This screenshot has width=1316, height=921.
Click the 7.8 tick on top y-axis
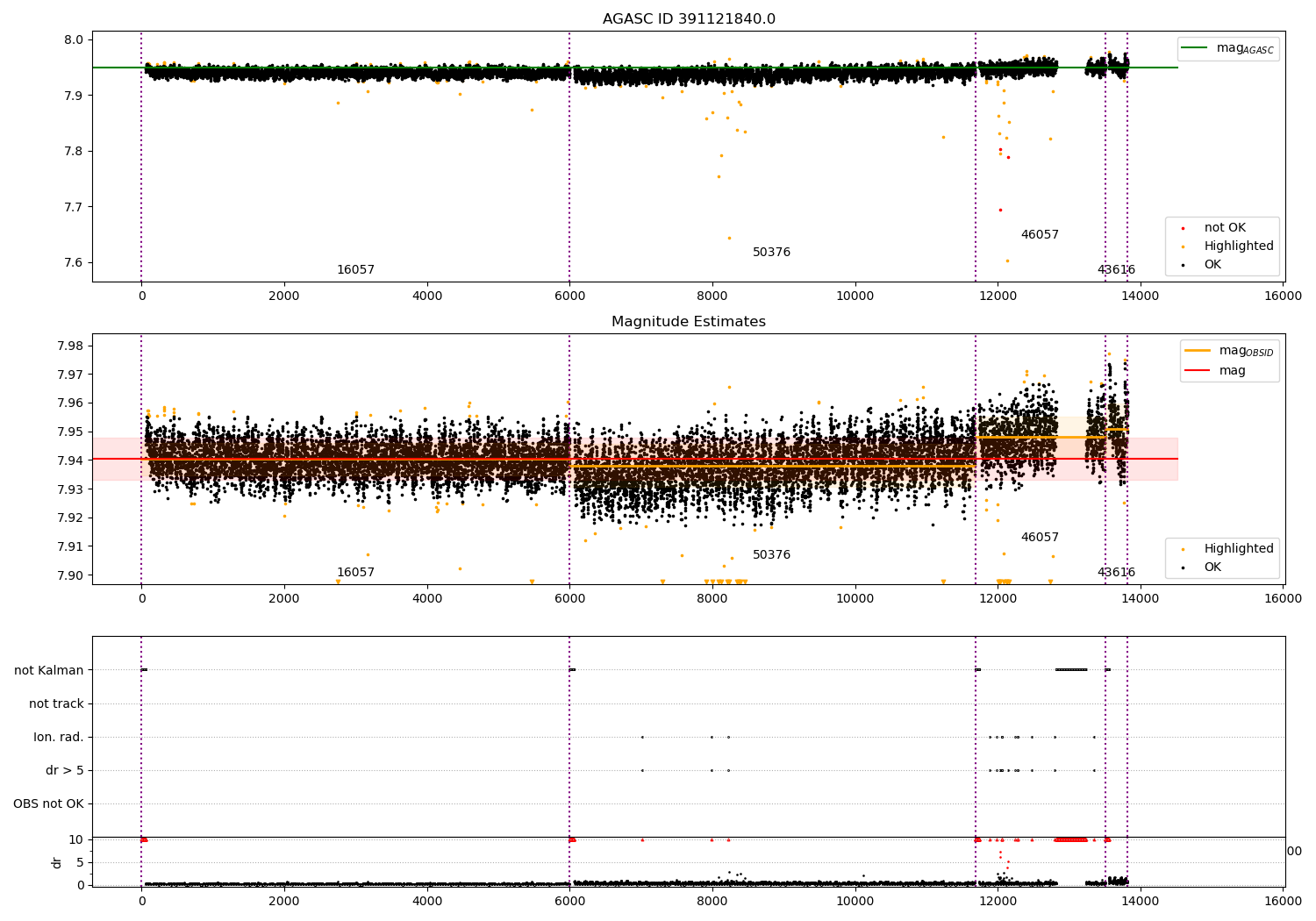coord(74,152)
